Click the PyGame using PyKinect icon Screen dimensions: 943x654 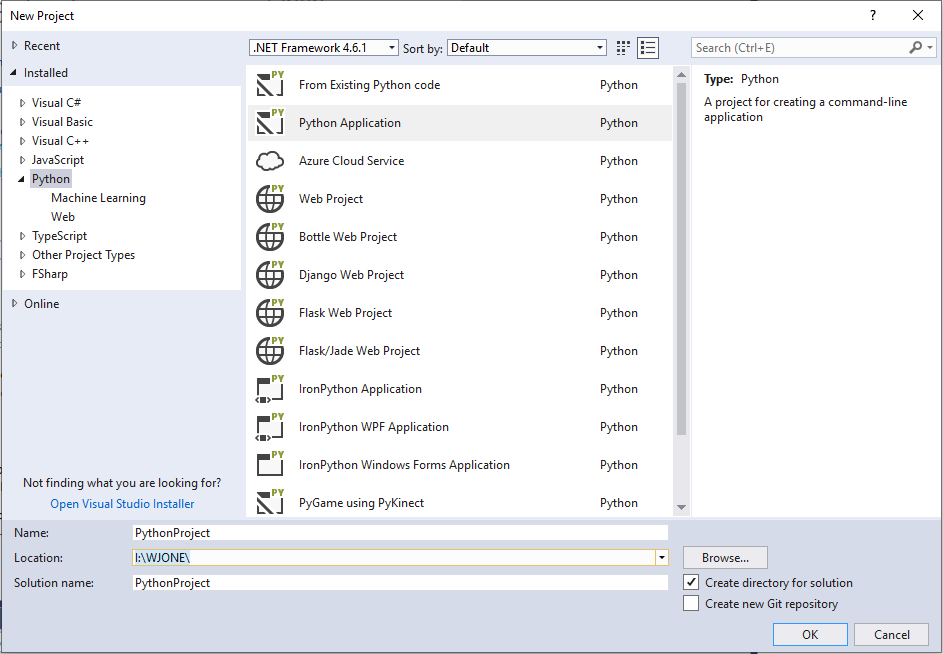(x=270, y=502)
